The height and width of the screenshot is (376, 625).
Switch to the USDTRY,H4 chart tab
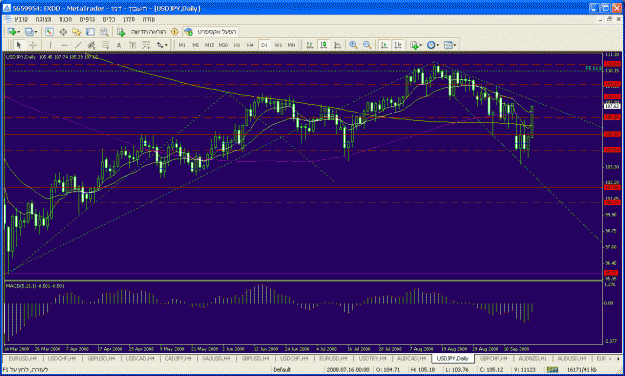click(x=372, y=359)
